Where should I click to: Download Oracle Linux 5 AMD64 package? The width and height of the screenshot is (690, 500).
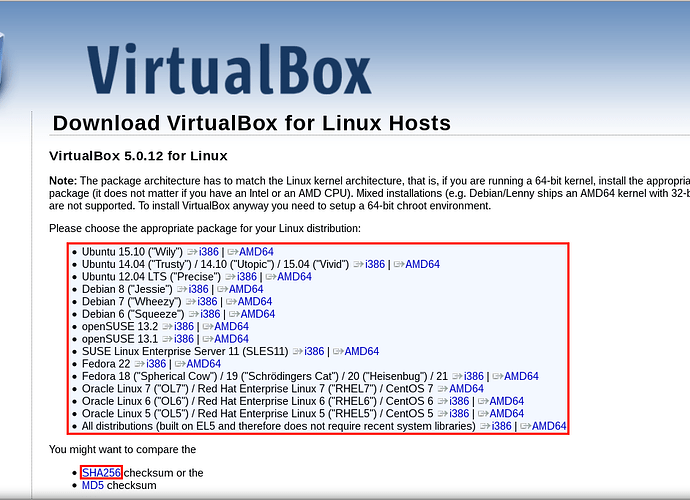click(x=506, y=414)
